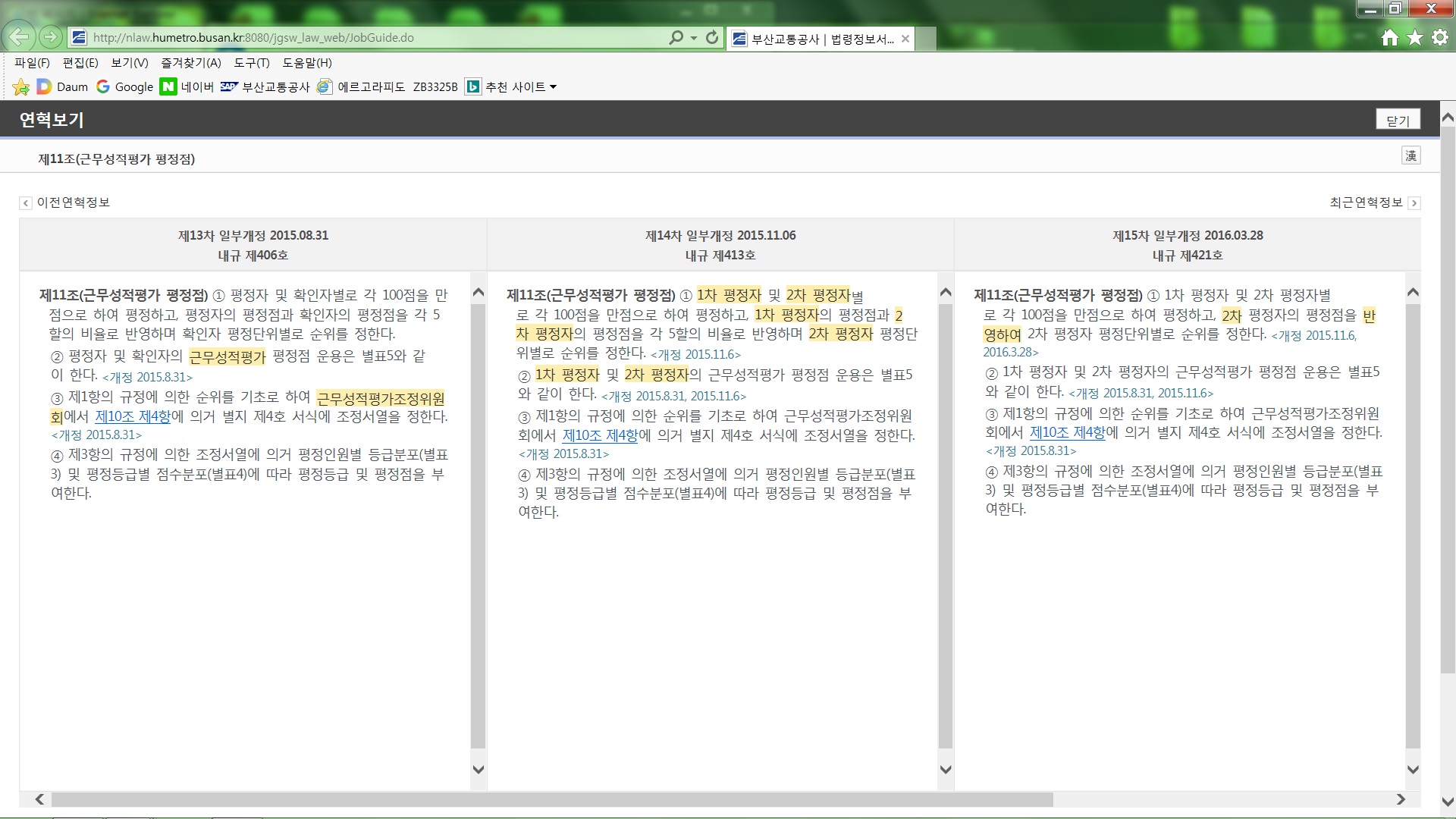Click the browser Forward arrow button
Screen dimensions: 1456x819
click(x=51, y=36)
